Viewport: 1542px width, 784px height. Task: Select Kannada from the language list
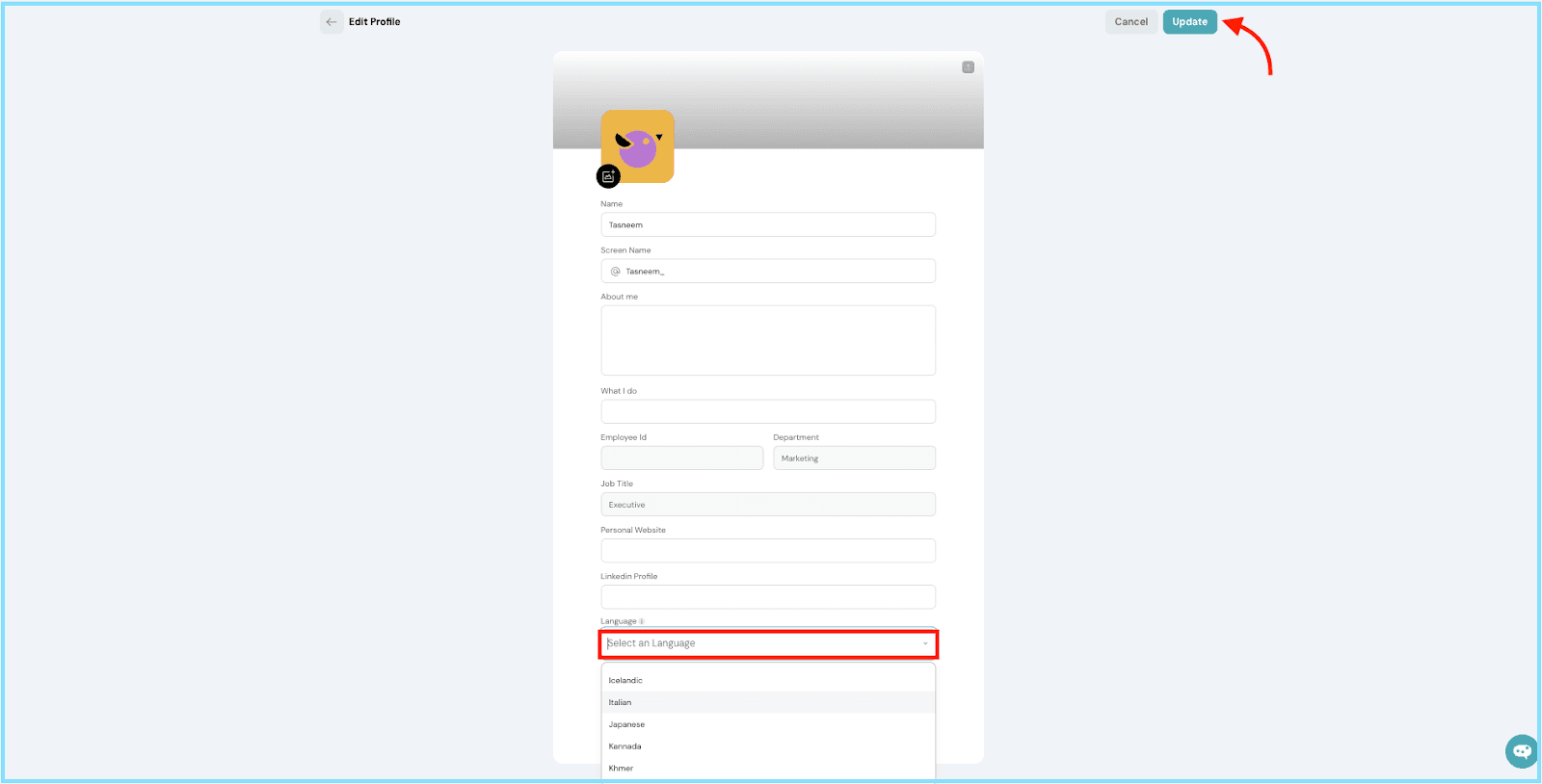click(x=625, y=746)
